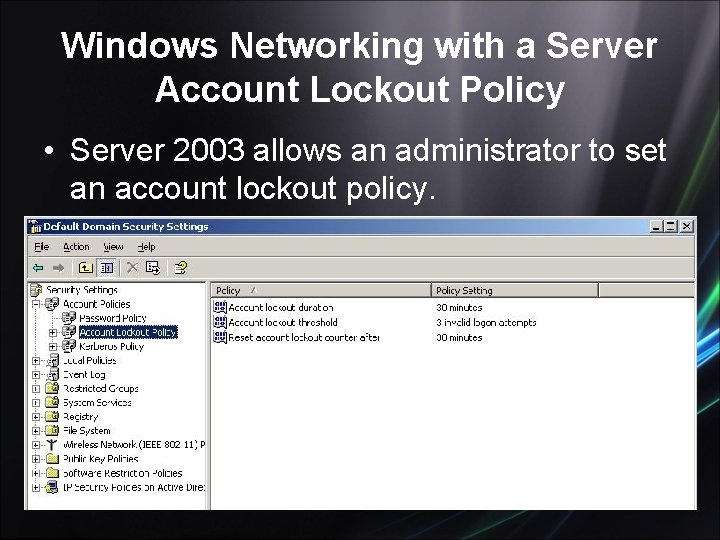Open the File menu
The image size is (720, 540).
tap(42, 247)
